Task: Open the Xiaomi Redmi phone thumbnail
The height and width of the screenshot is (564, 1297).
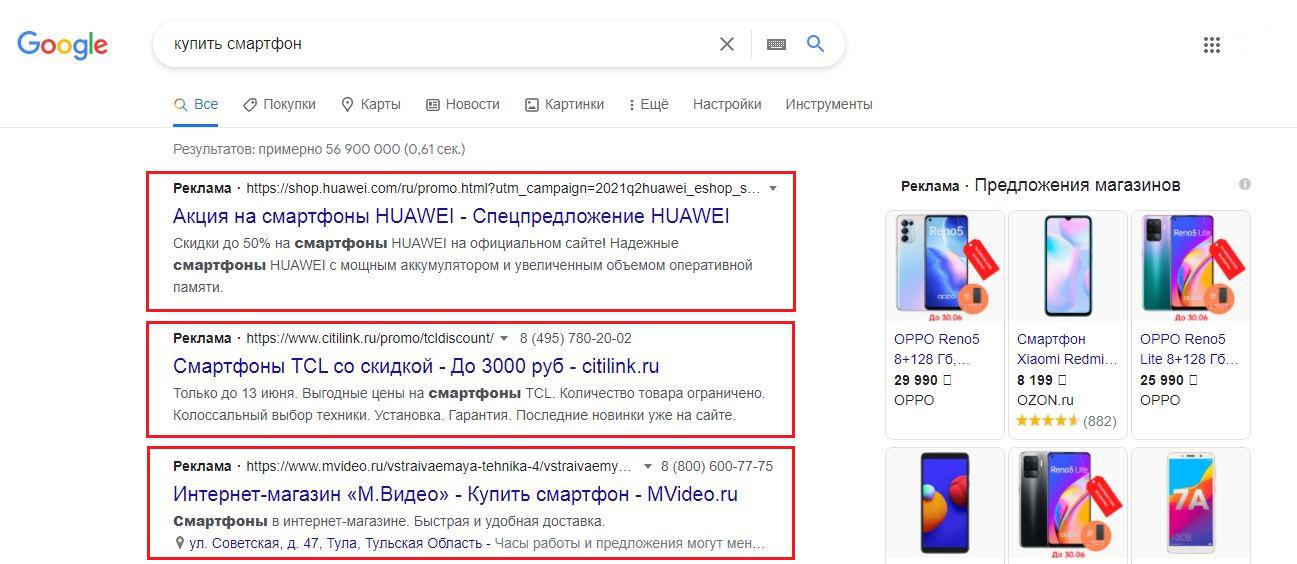Action: click(1067, 266)
